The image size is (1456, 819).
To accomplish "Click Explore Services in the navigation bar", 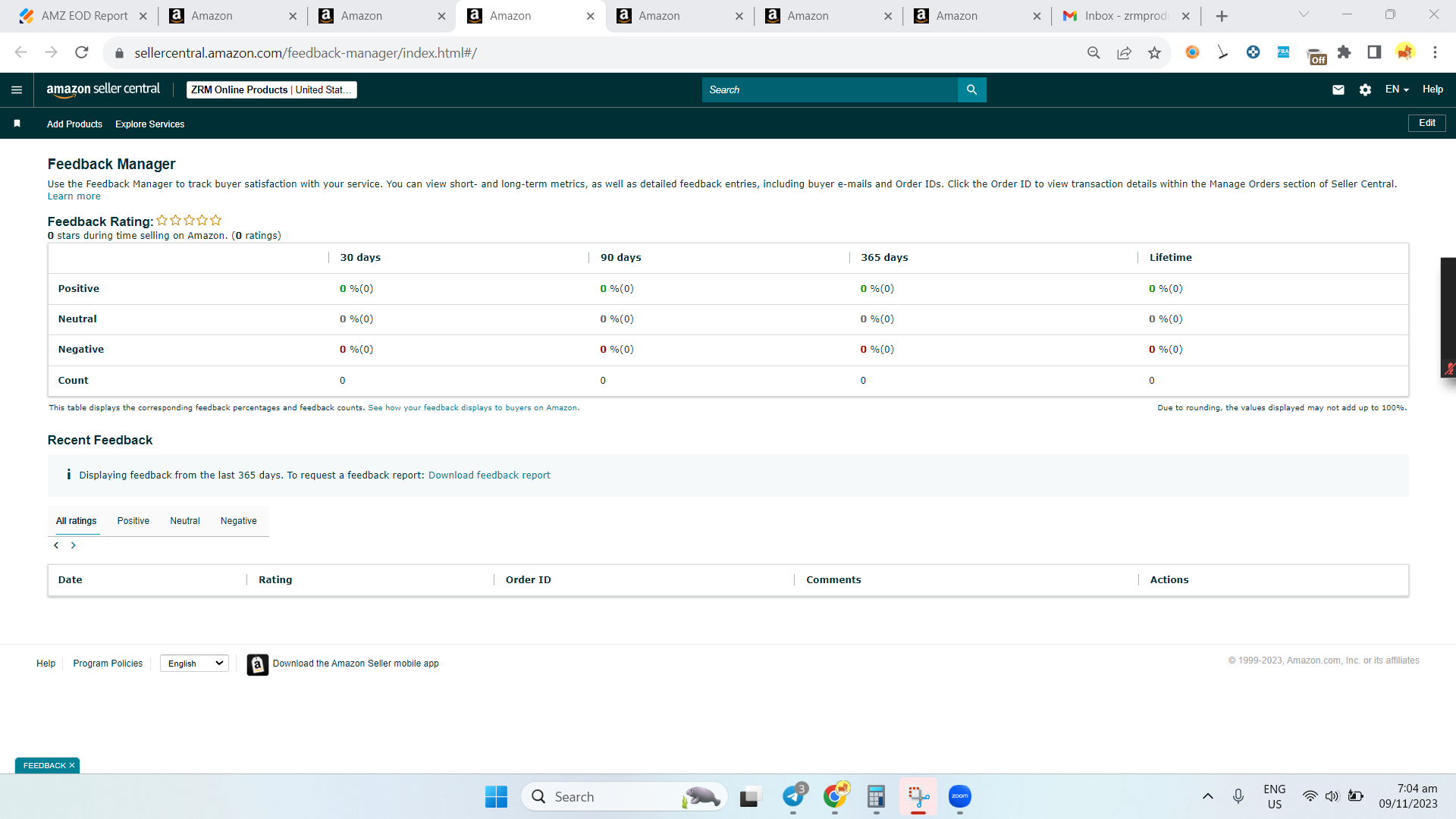I will (149, 124).
